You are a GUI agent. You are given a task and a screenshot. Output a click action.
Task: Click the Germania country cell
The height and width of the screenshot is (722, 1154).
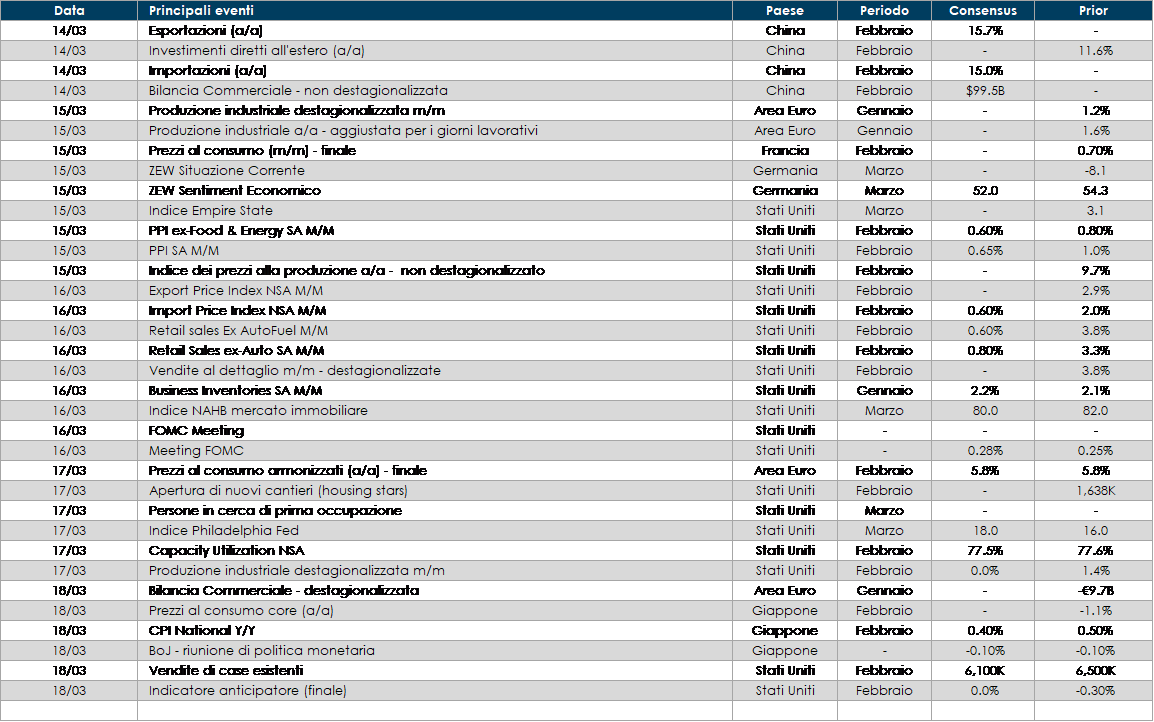point(785,170)
